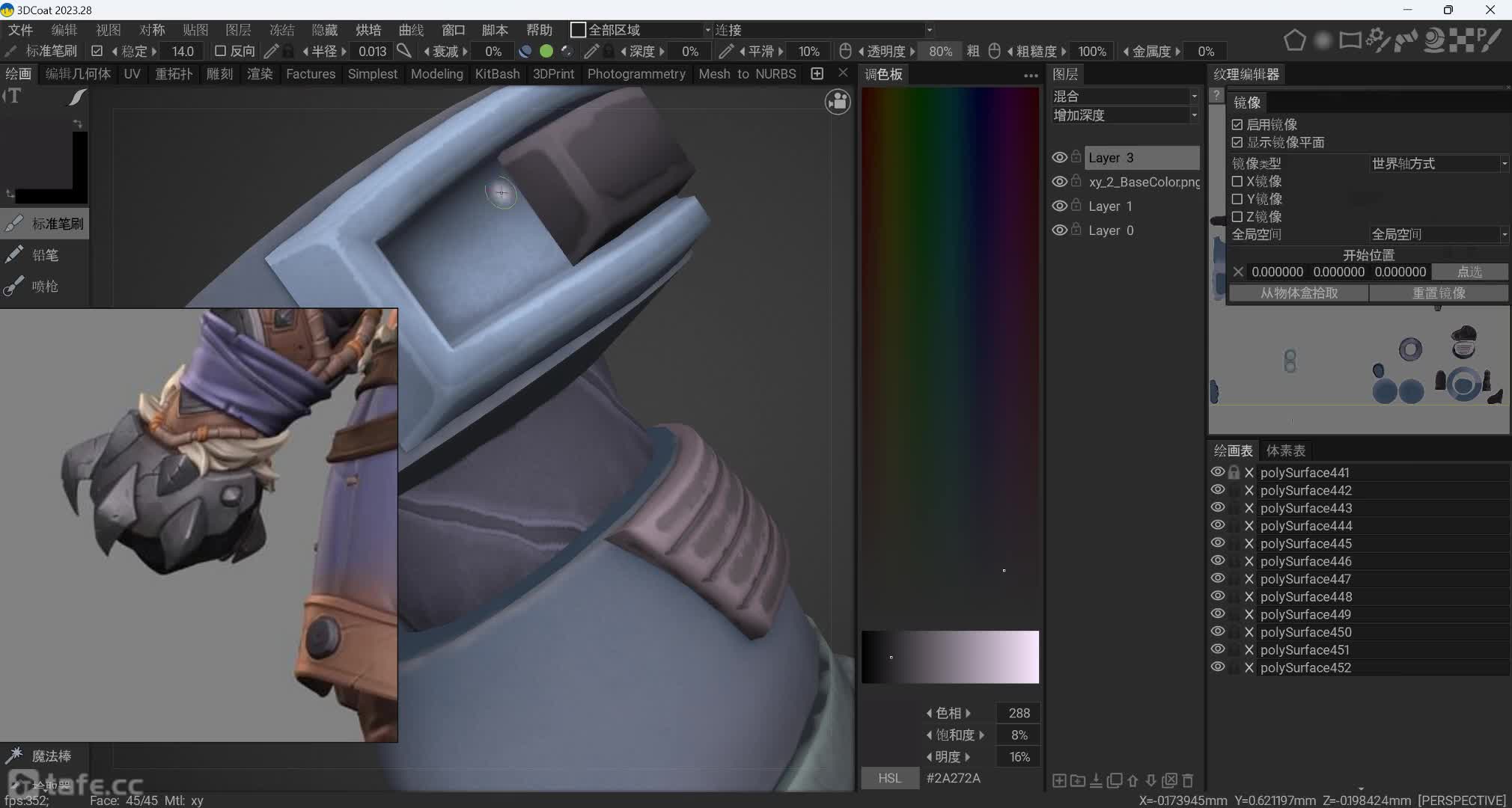Click the soft round brush alpha icon
The image size is (1512, 808).
coord(1323,40)
